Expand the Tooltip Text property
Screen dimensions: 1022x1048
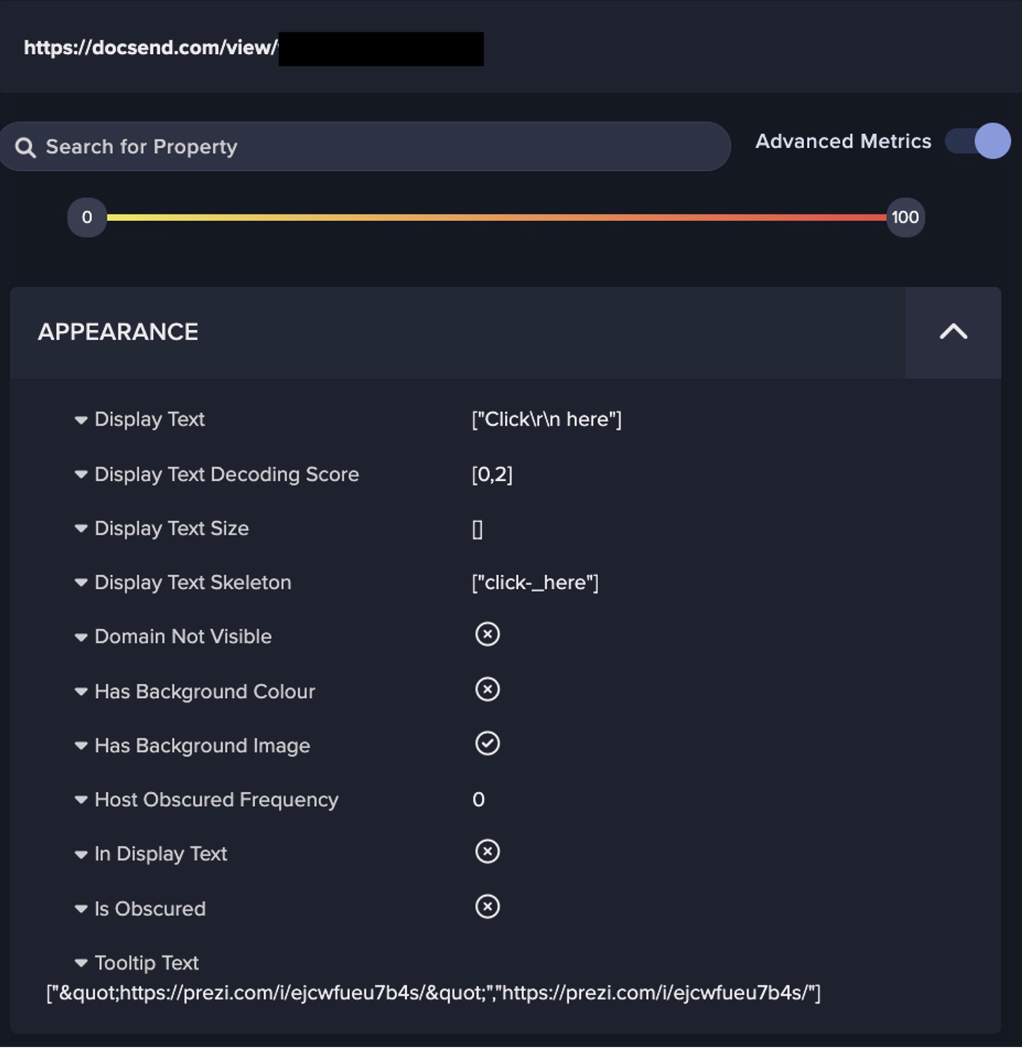coord(81,963)
